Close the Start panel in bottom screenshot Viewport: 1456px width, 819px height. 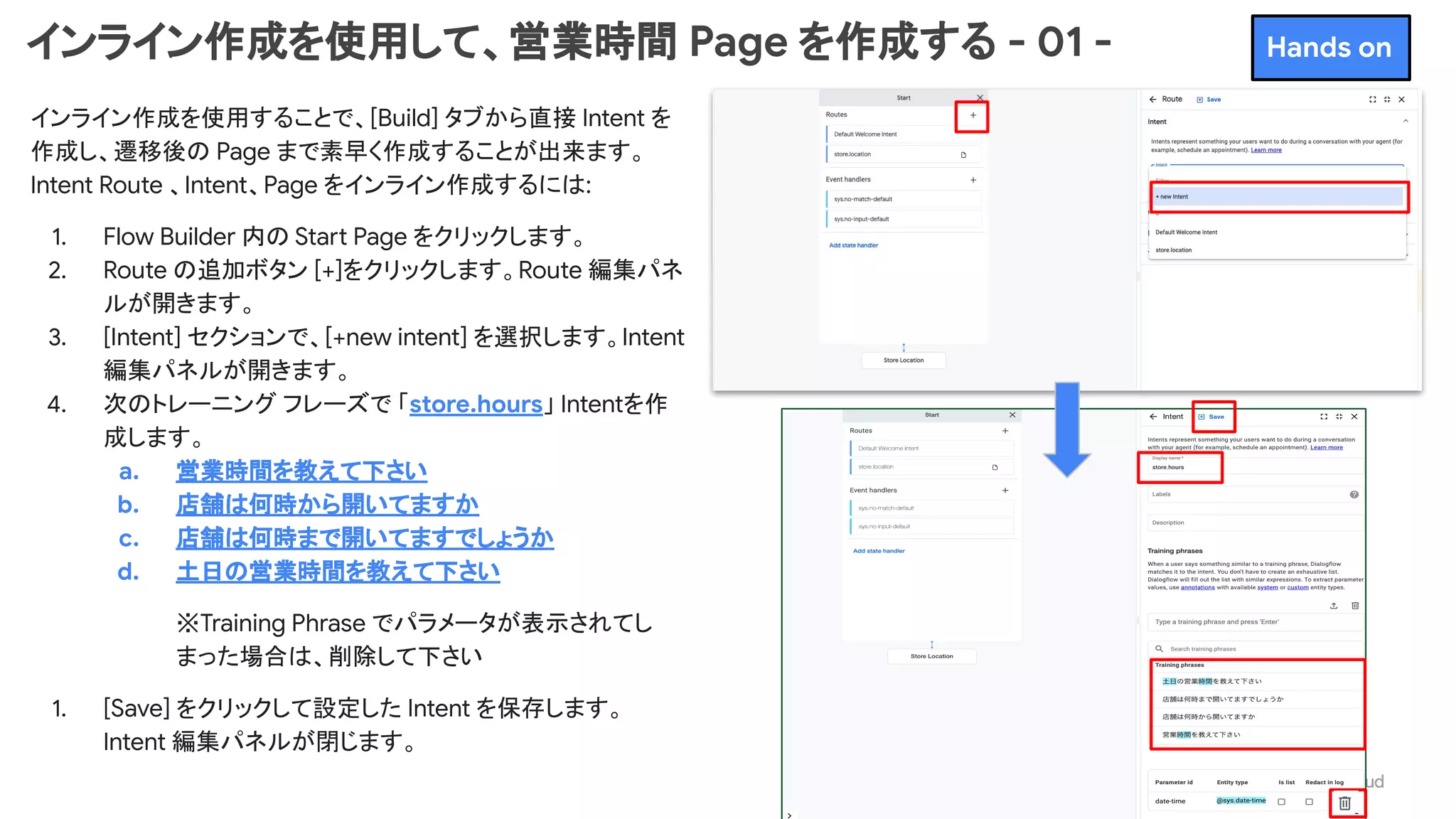point(1012,414)
